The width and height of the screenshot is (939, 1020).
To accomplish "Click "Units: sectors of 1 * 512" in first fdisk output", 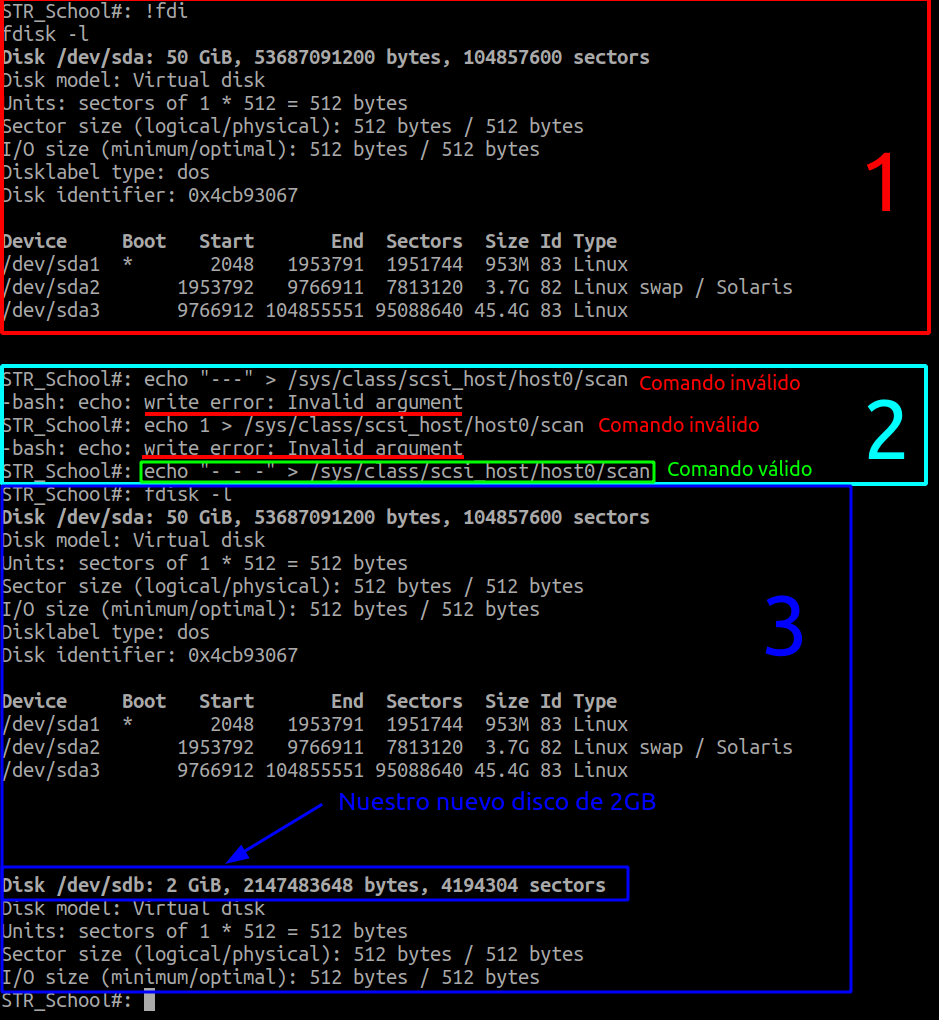I will 205,103.
